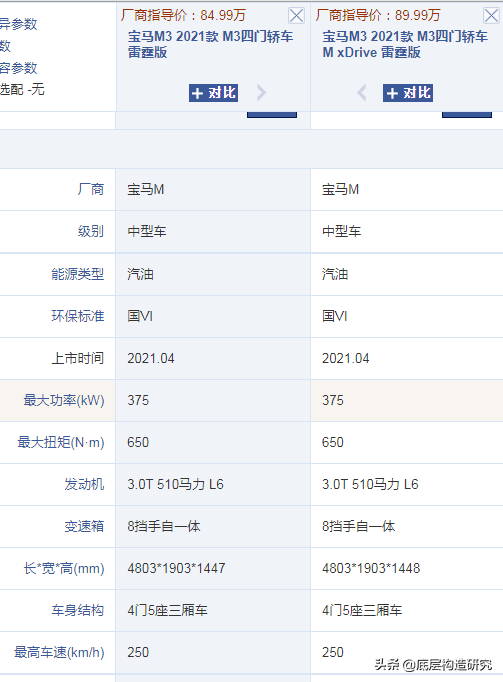The image size is (503, 682).
Task: Select 选配 -无 filter option
Action: tap(22, 90)
